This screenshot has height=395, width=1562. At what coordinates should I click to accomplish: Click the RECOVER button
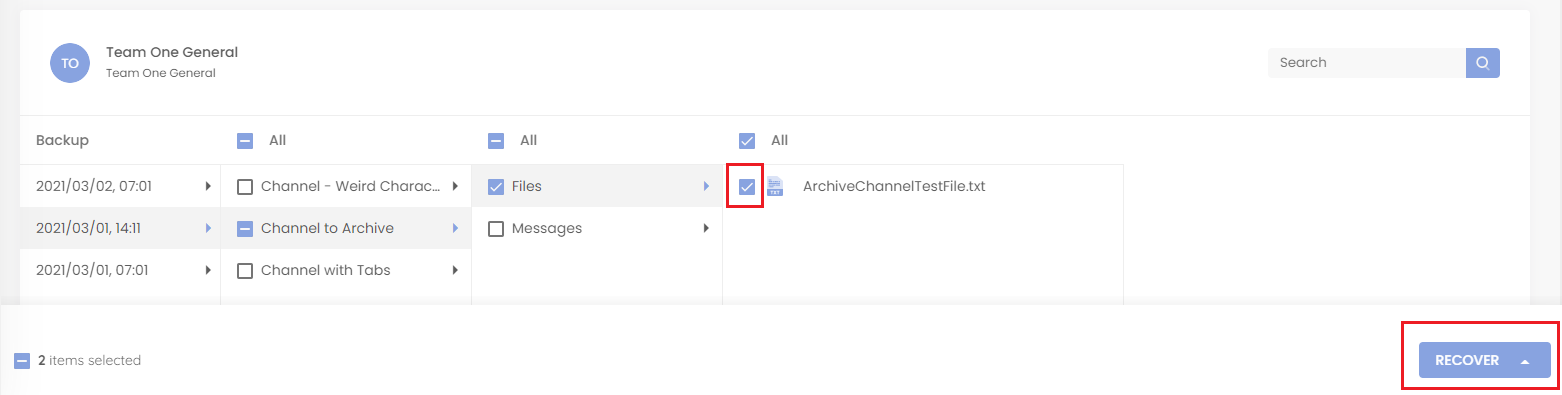tap(1484, 360)
